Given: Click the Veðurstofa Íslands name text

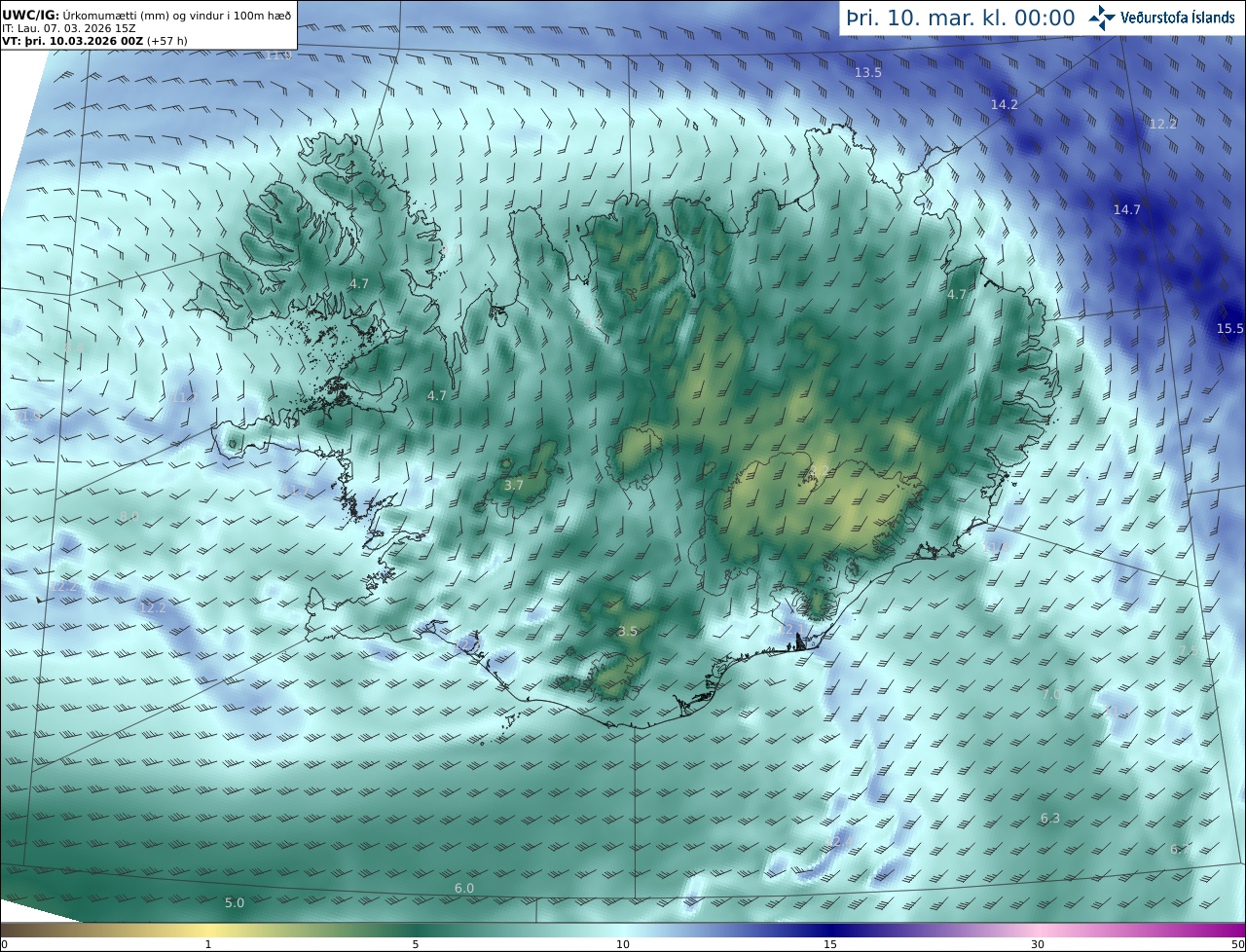Looking at the screenshot, I should click(1178, 18).
